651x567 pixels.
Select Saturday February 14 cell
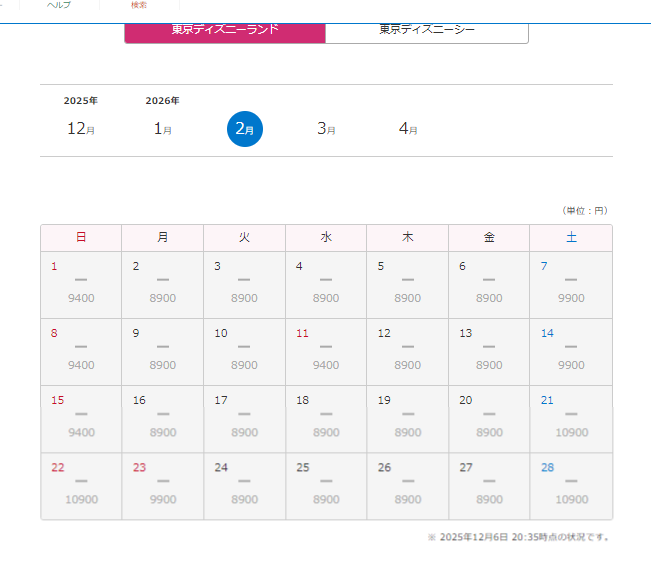(x=571, y=352)
